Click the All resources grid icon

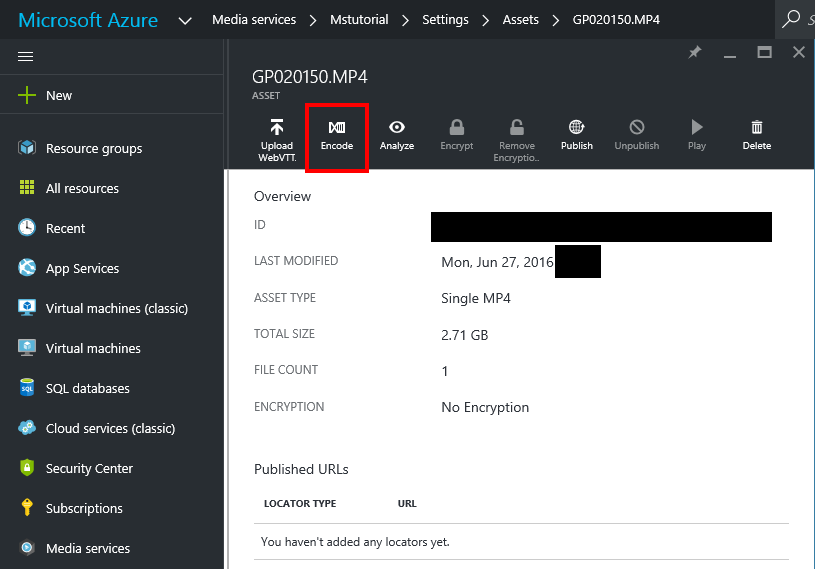[27, 187]
